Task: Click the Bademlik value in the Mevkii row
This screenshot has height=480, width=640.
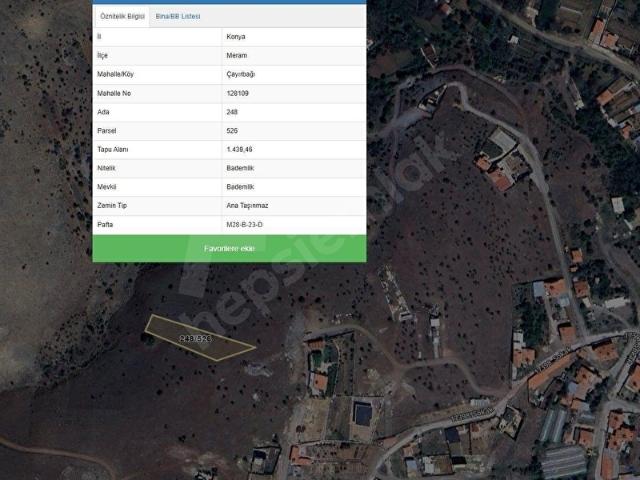Action: (x=240, y=187)
